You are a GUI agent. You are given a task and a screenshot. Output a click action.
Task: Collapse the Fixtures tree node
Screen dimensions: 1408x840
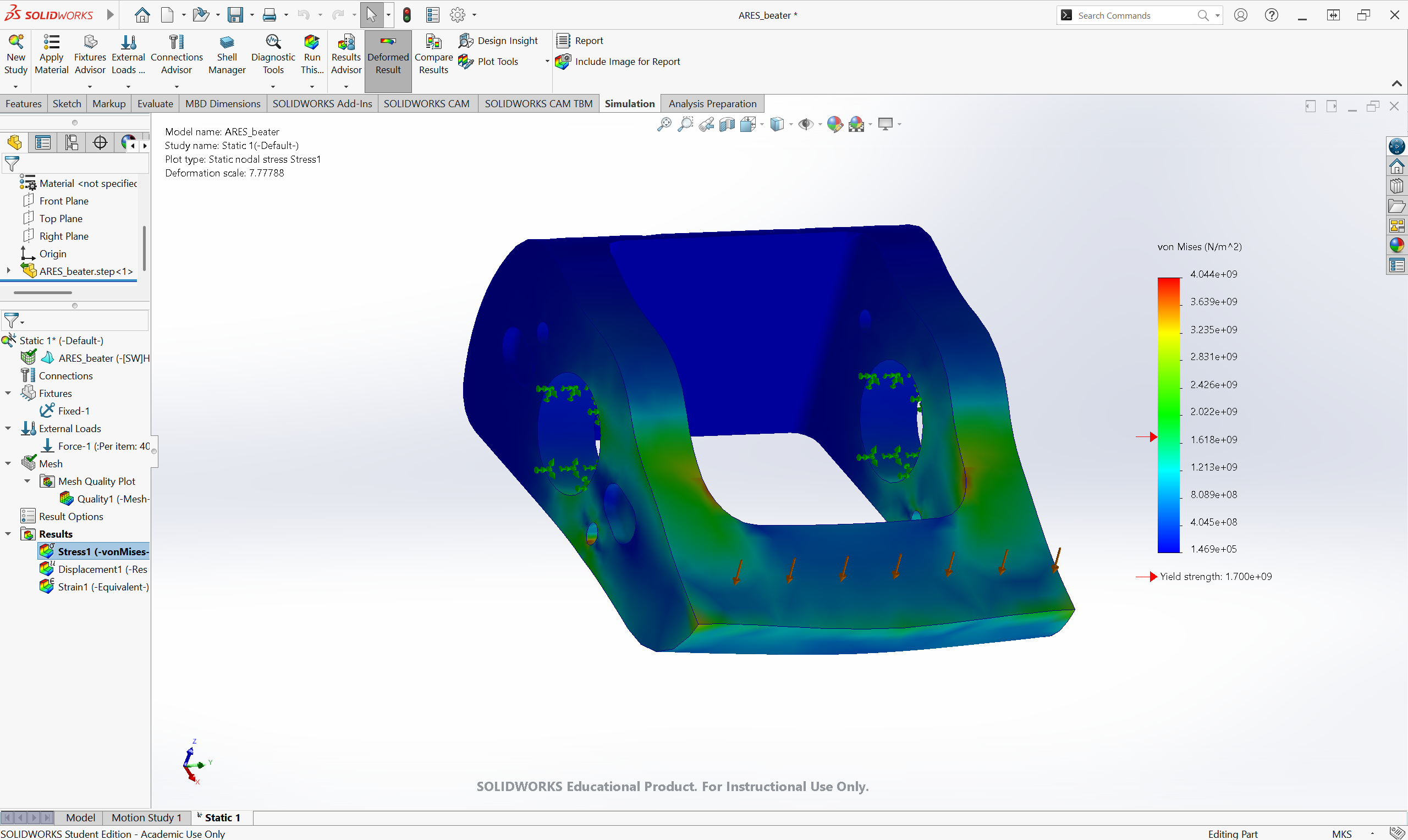tap(8, 393)
